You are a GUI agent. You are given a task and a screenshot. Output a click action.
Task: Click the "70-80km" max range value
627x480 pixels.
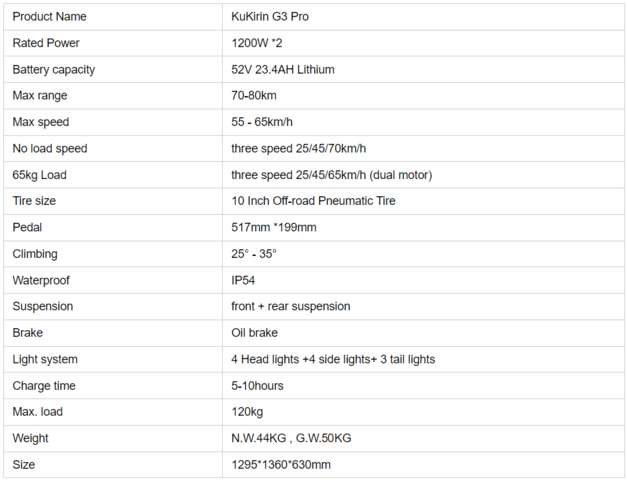pyautogui.click(x=254, y=96)
